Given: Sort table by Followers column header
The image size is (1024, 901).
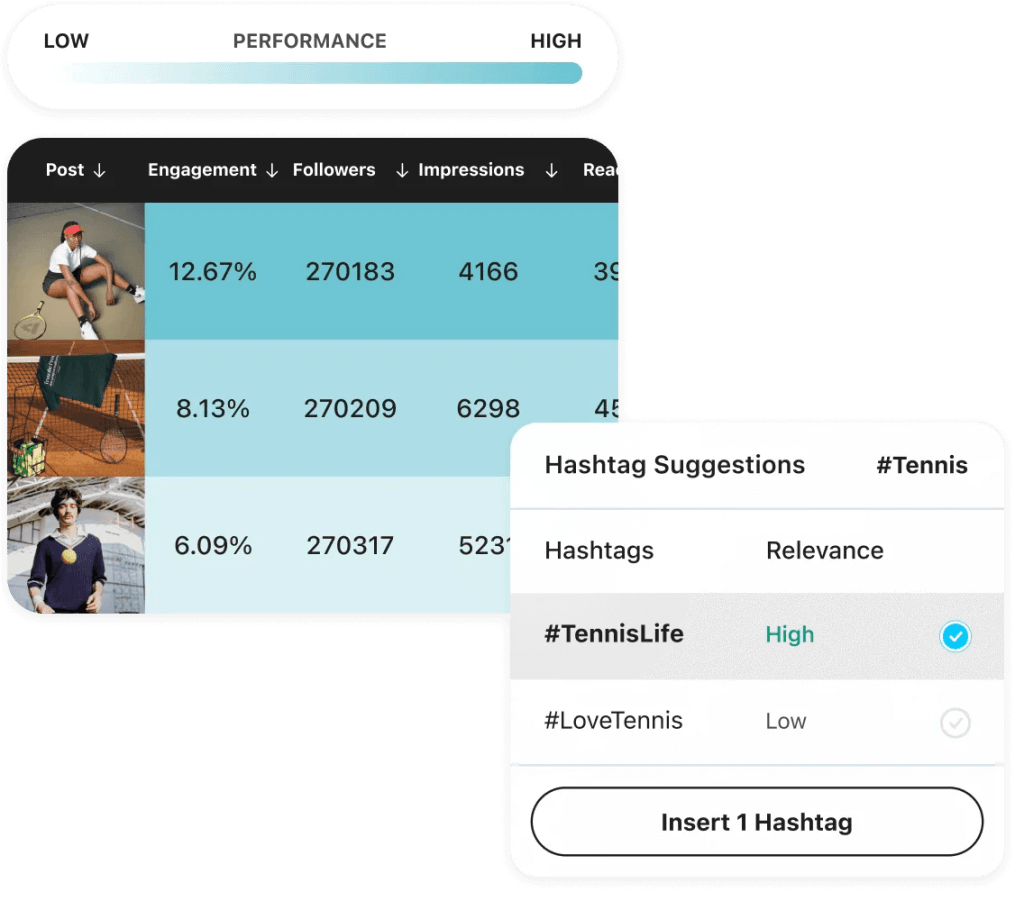Looking at the screenshot, I should pos(334,170).
